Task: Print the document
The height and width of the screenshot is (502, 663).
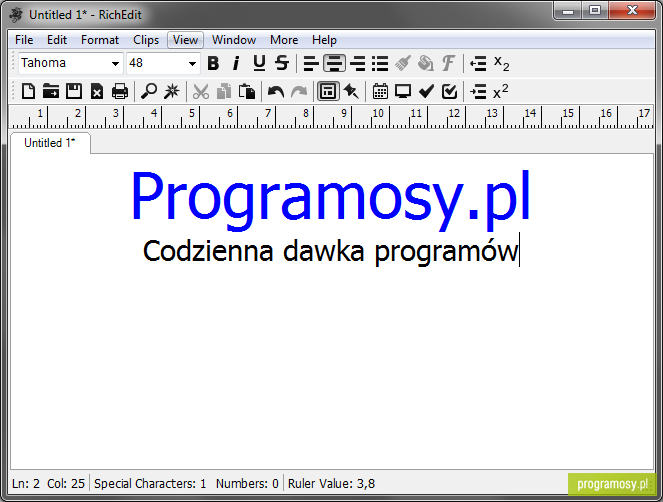Action: [120, 91]
